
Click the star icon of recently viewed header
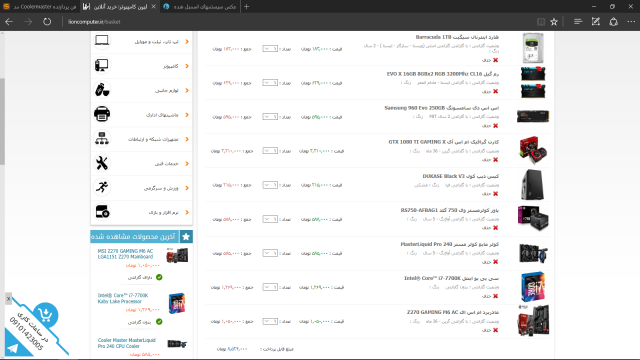pyautogui.click(x=186, y=237)
